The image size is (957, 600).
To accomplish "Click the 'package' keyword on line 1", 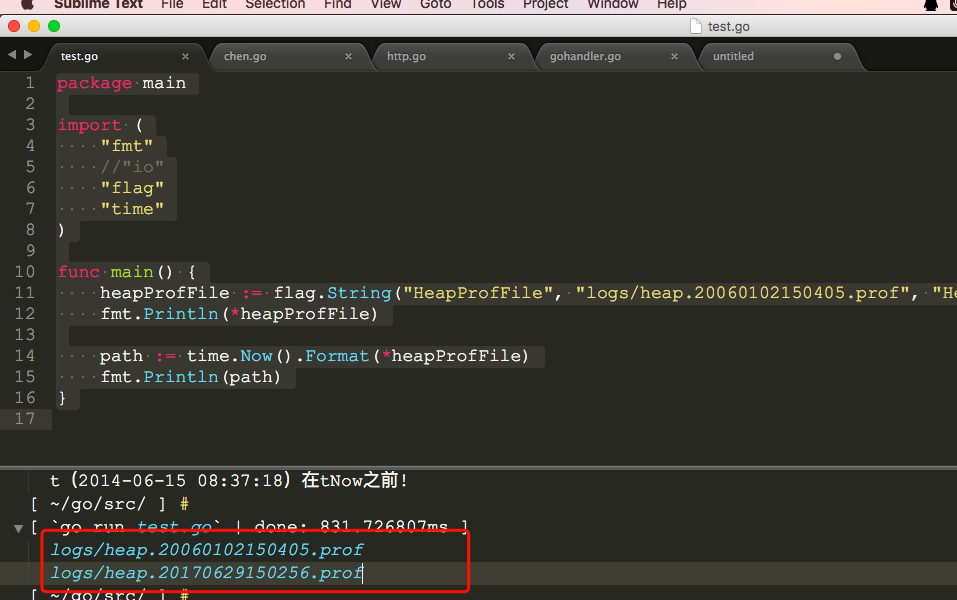I will (95, 83).
